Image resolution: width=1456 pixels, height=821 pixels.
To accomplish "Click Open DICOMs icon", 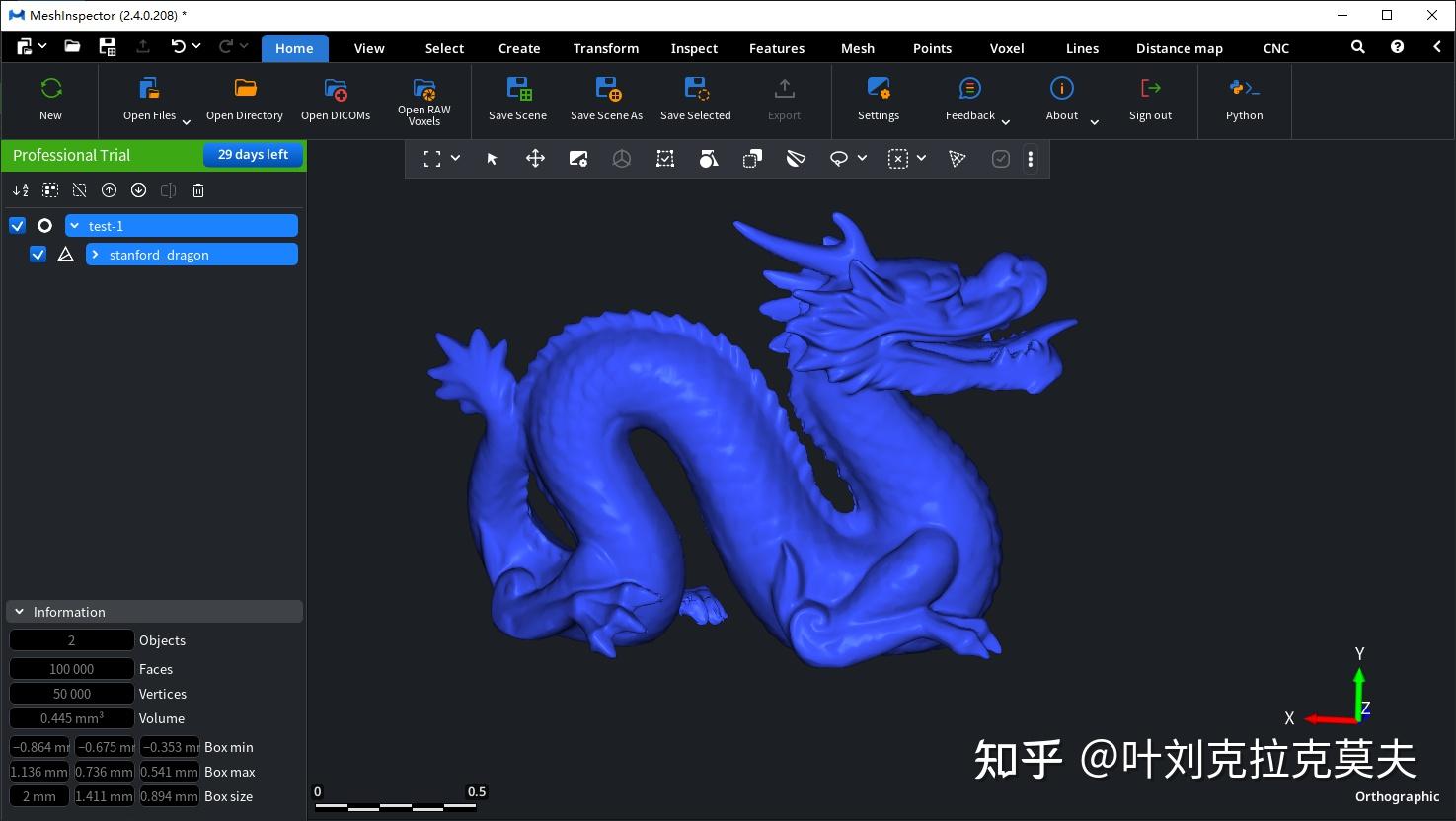I will tap(336, 89).
